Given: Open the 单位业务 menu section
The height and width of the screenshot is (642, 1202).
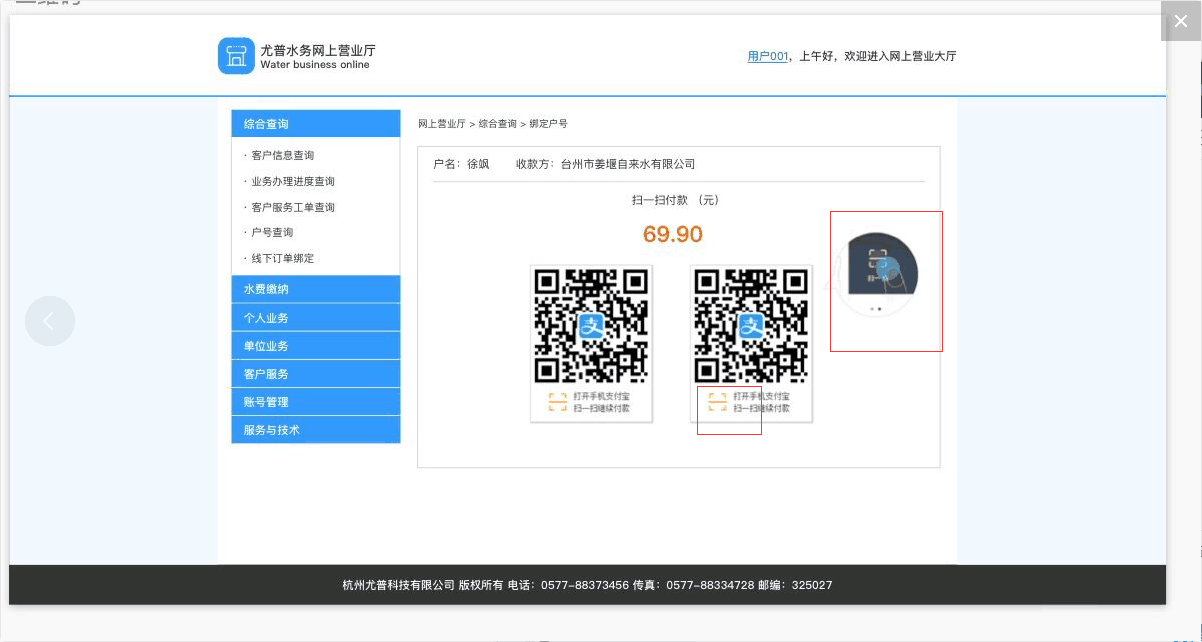Looking at the screenshot, I should coord(315,346).
